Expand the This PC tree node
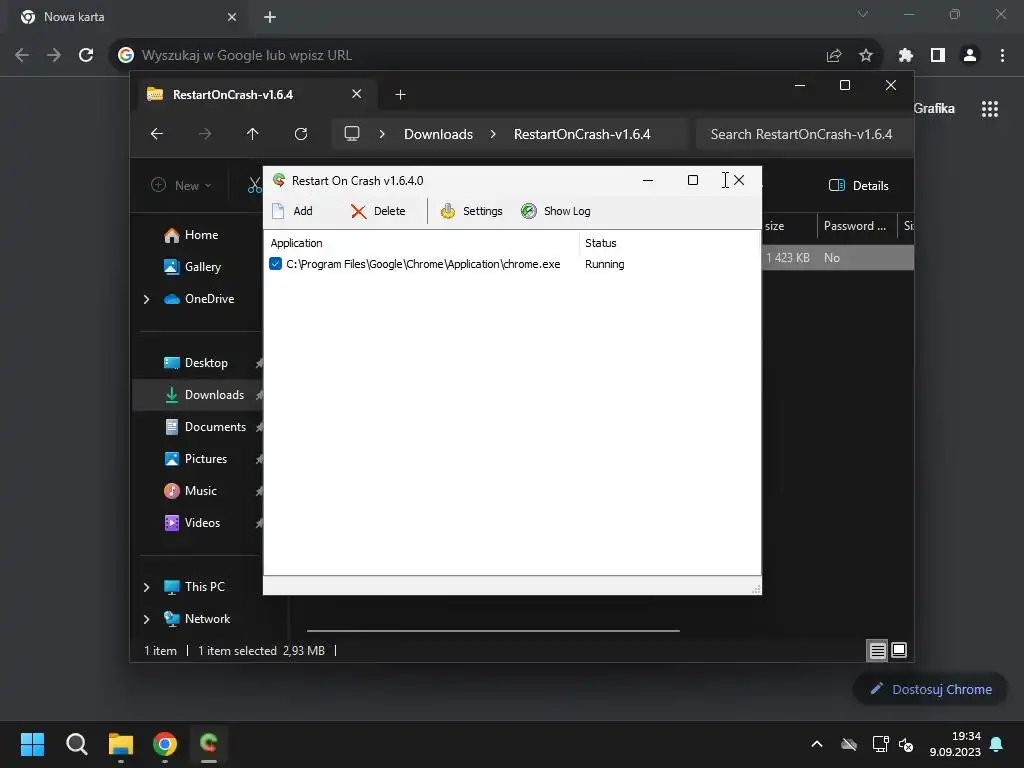 click(146, 587)
